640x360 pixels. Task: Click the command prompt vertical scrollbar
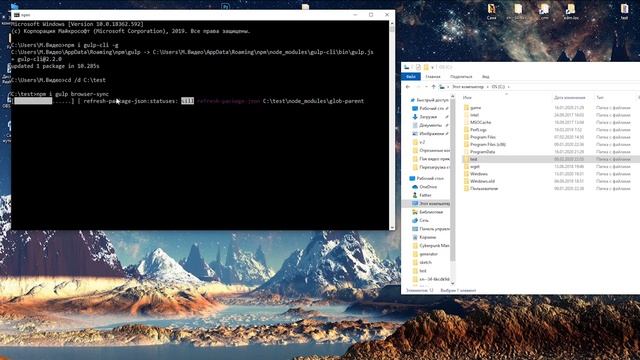(x=392, y=125)
